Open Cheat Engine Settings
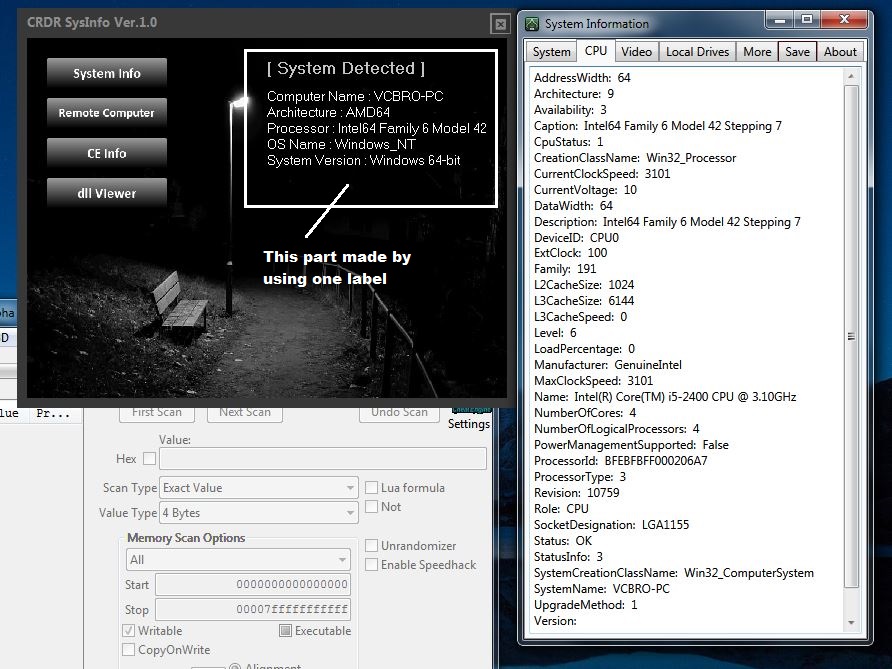The width and height of the screenshot is (892, 669). [x=468, y=423]
